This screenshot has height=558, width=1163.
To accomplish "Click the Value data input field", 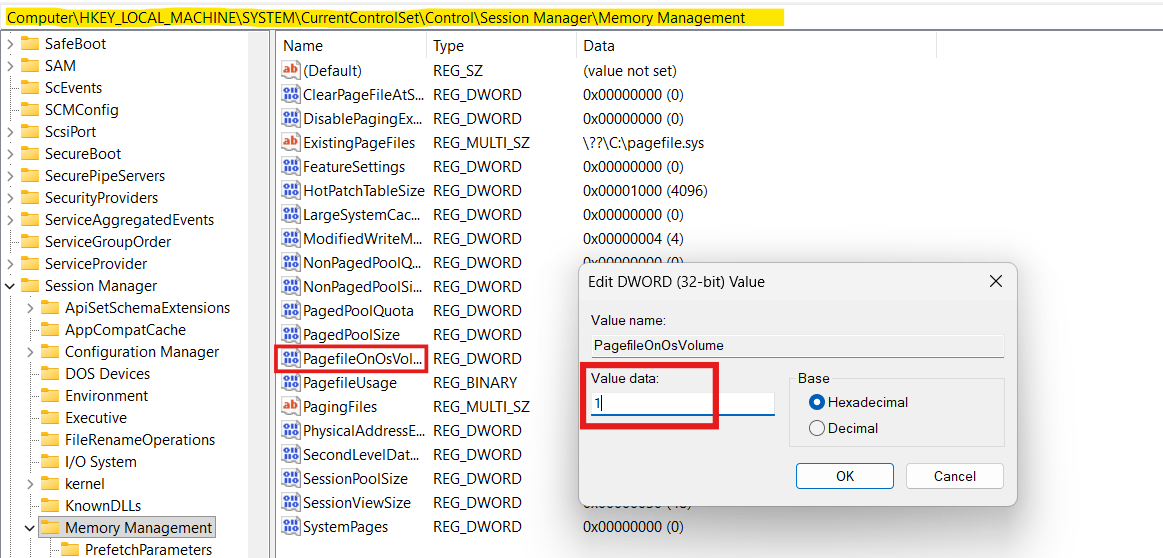I will [682, 403].
